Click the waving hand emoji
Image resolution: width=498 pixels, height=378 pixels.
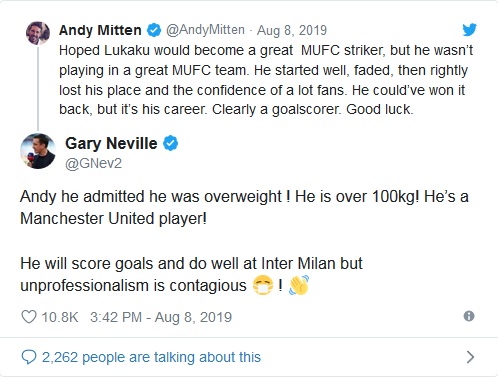click(299, 285)
